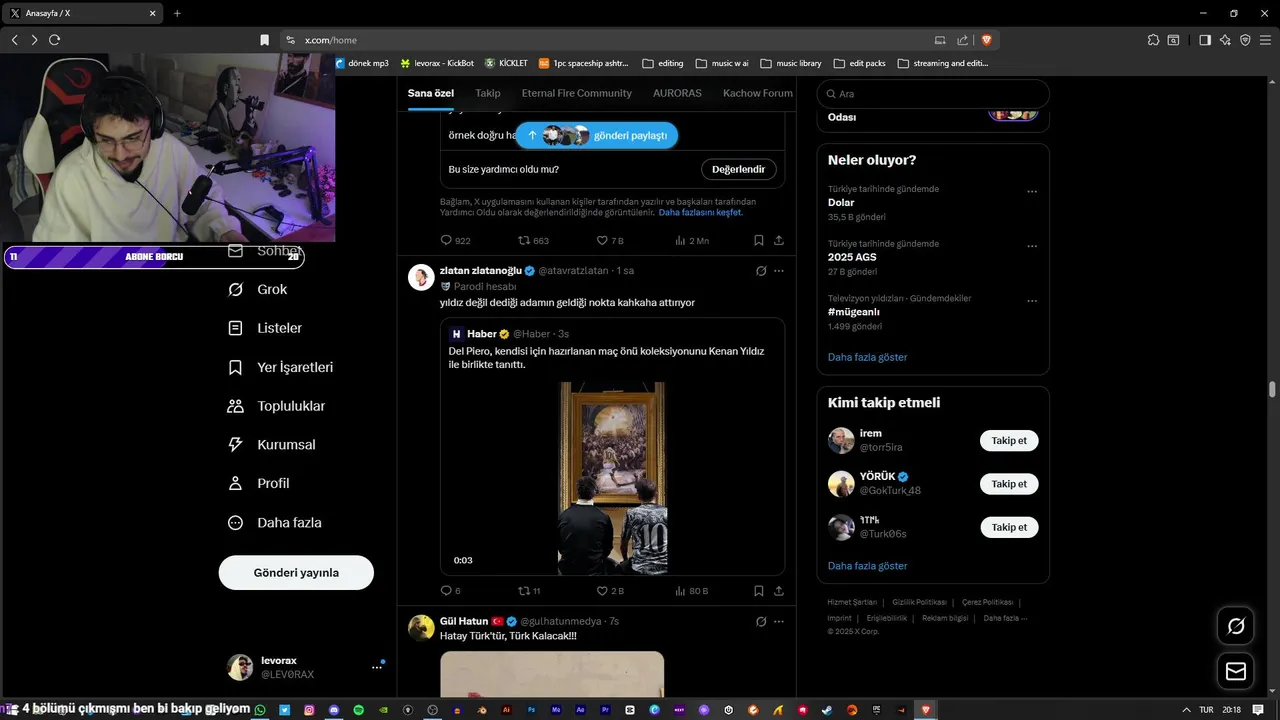Follow YÖRÜK with Takip et
This screenshot has width=1280, height=720.
[1009, 484]
